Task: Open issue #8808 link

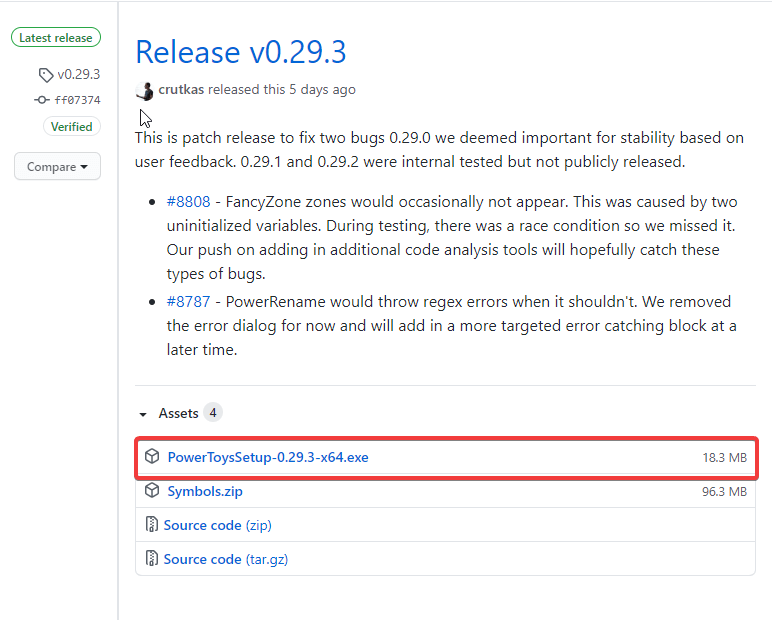Action: pyautogui.click(x=188, y=202)
